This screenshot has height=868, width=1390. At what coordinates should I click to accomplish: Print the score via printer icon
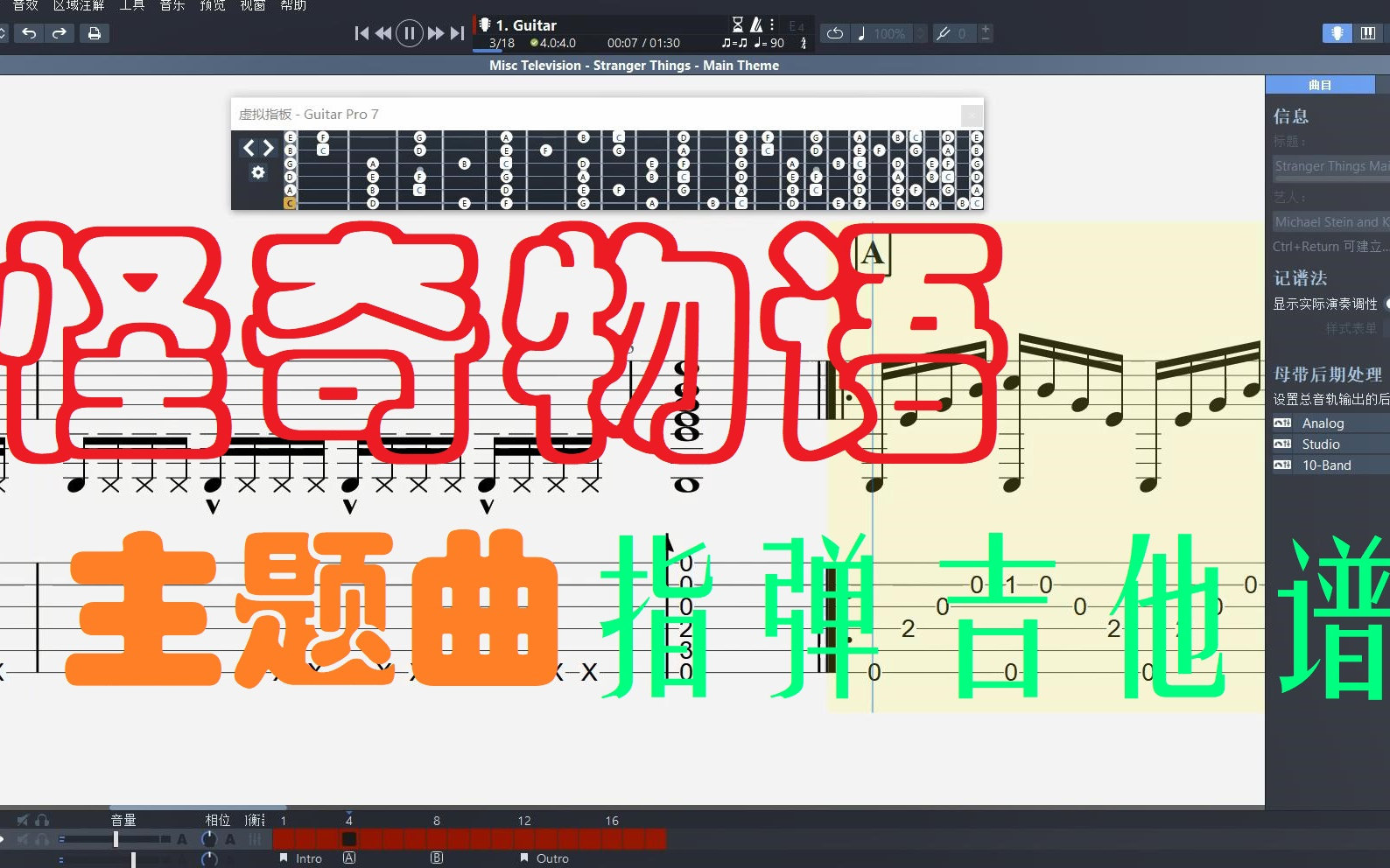94,33
